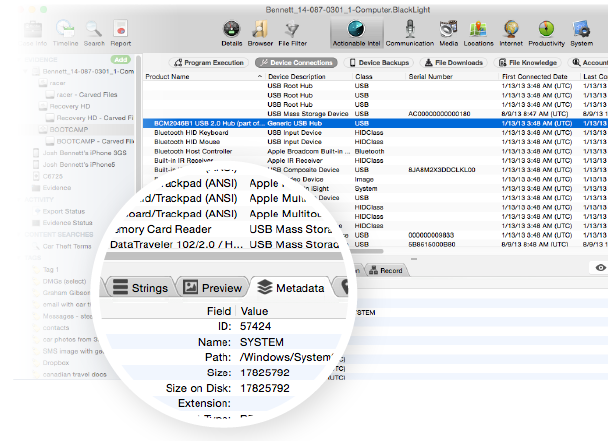Select the Bluetooth HID Mouse row
Viewport: 612px width, 441px height.
(x=375, y=142)
